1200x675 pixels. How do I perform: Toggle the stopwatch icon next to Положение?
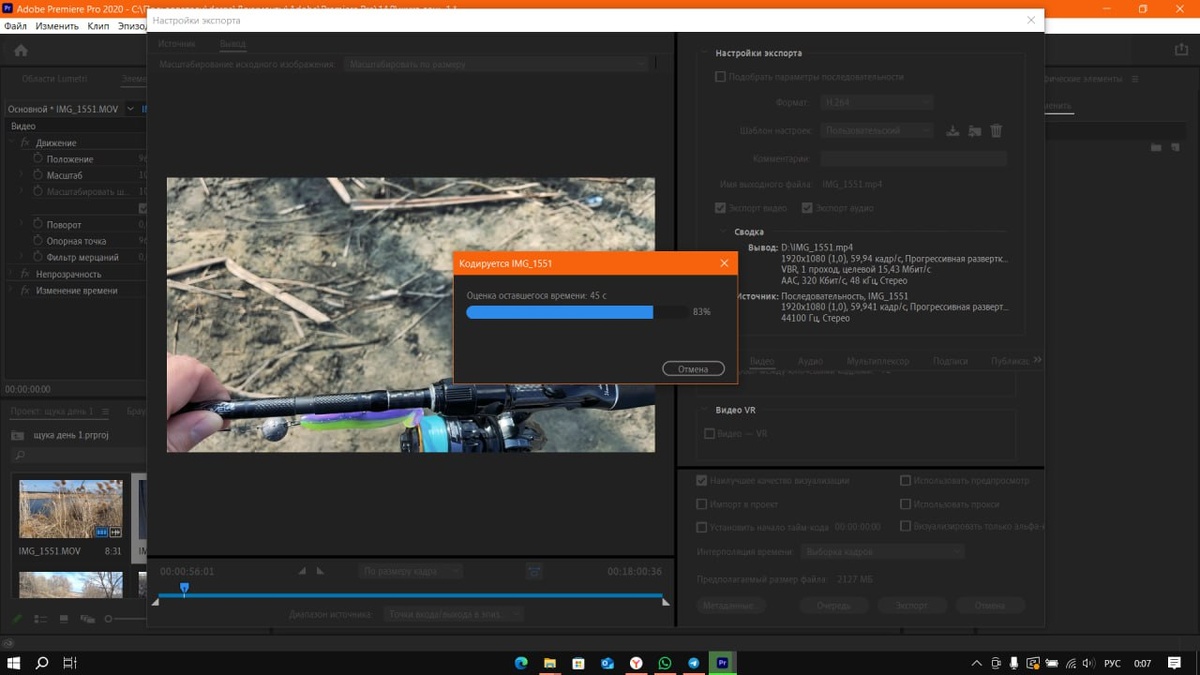click(x=38, y=159)
